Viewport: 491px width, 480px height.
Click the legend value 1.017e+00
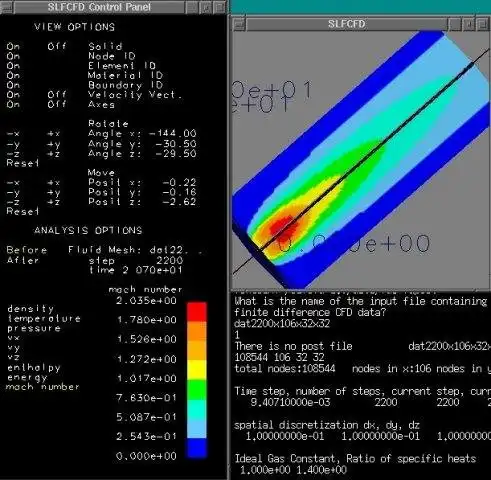[x=147, y=379]
